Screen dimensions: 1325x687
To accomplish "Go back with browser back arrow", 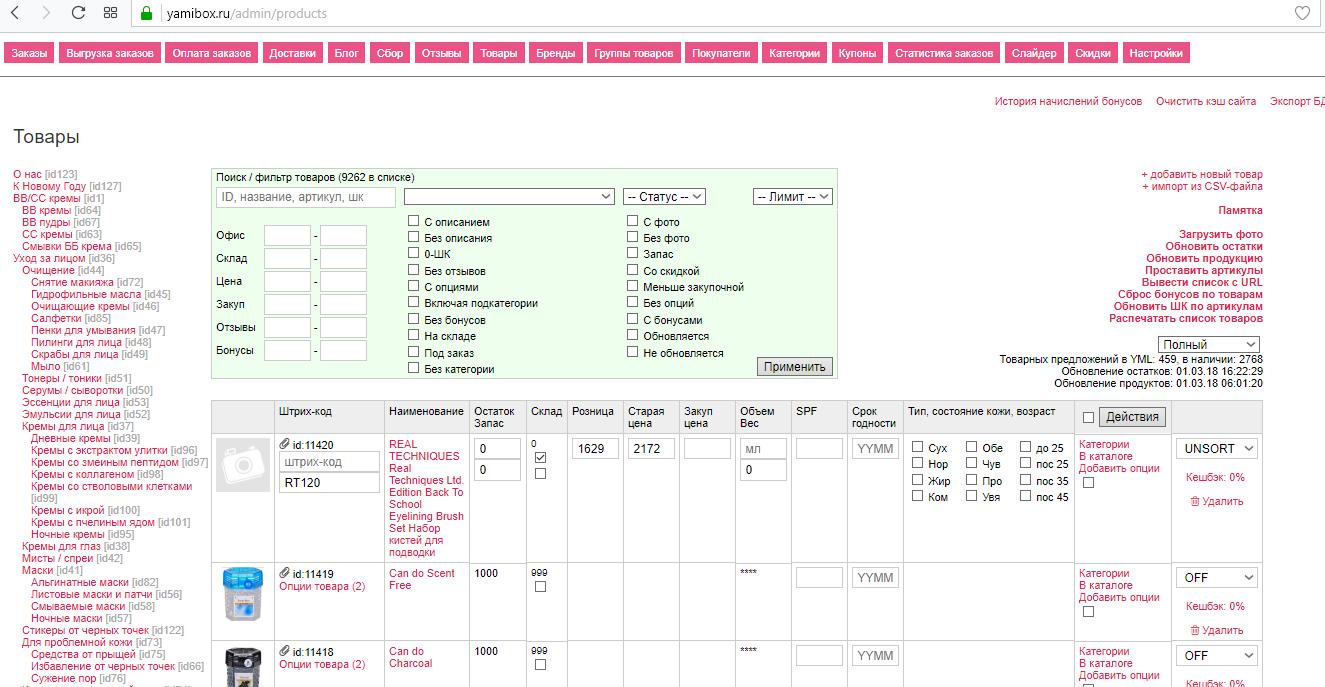I will tap(15, 13).
